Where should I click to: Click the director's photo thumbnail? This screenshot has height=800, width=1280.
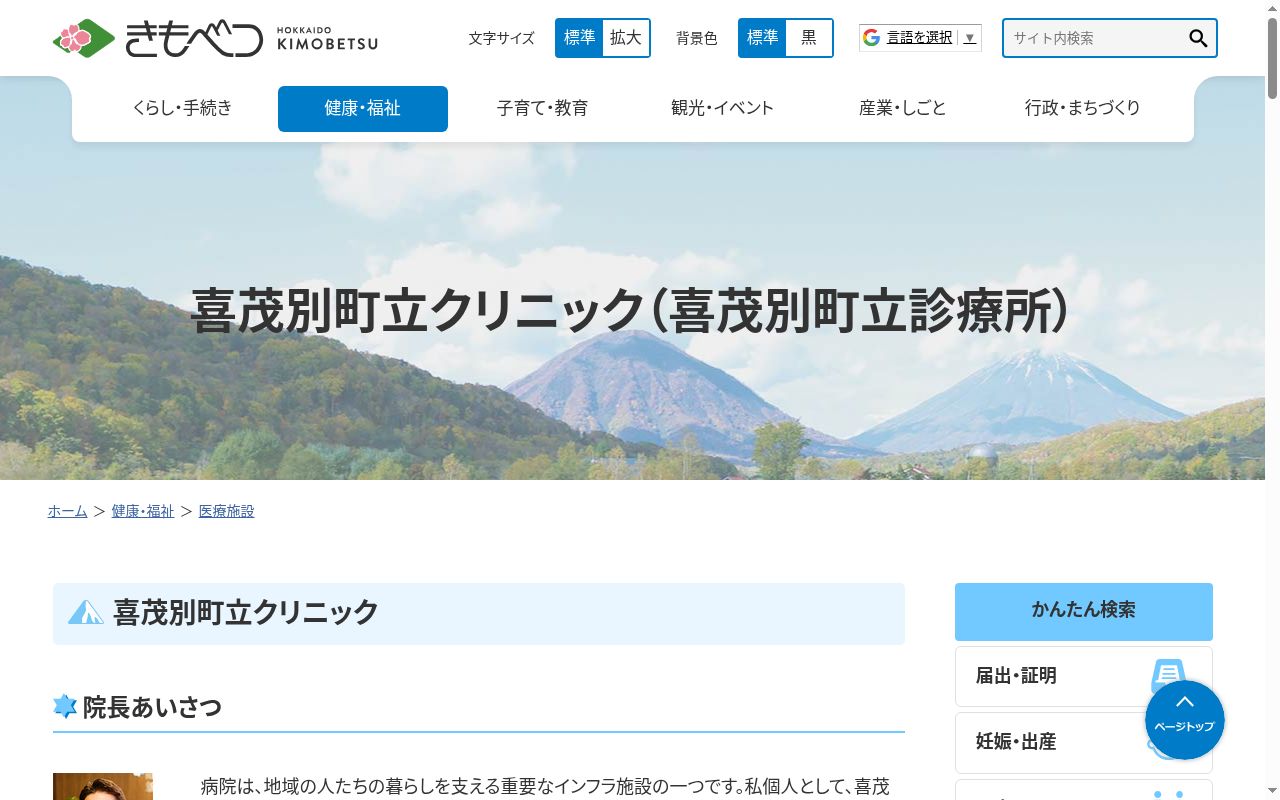[103, 786]
